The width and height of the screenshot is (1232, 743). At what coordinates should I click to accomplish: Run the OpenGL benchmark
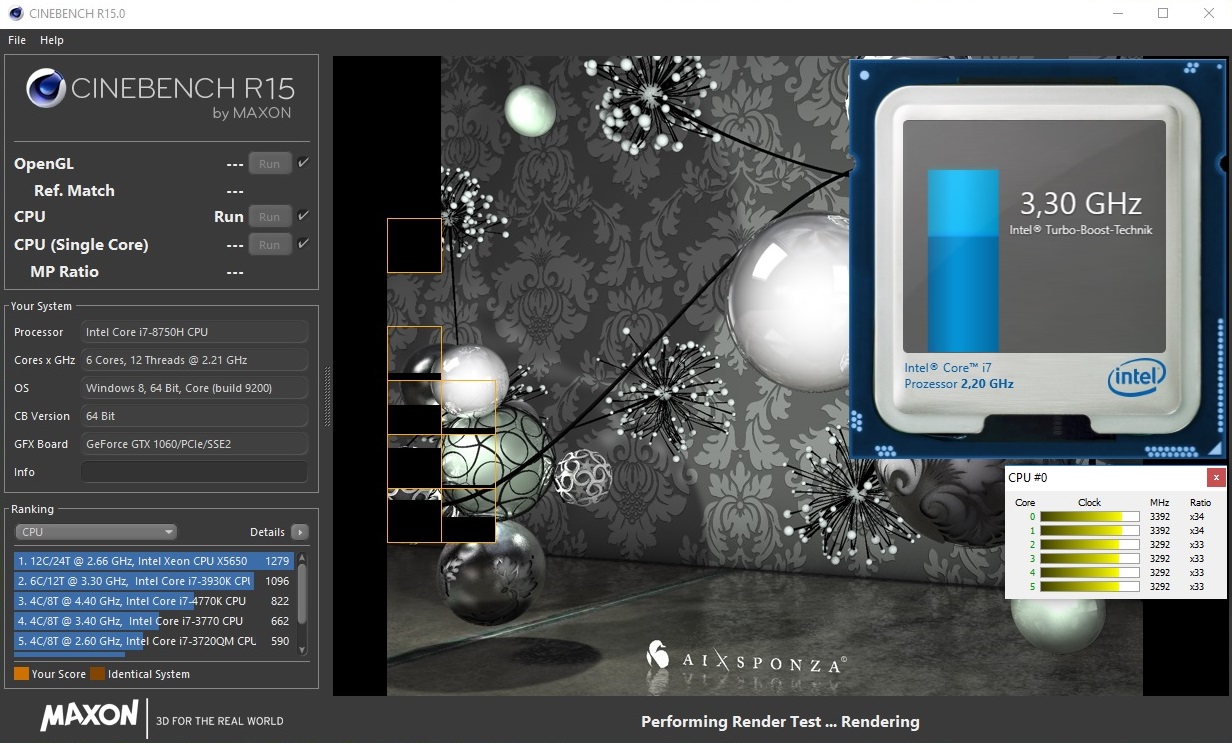(270, 164)
